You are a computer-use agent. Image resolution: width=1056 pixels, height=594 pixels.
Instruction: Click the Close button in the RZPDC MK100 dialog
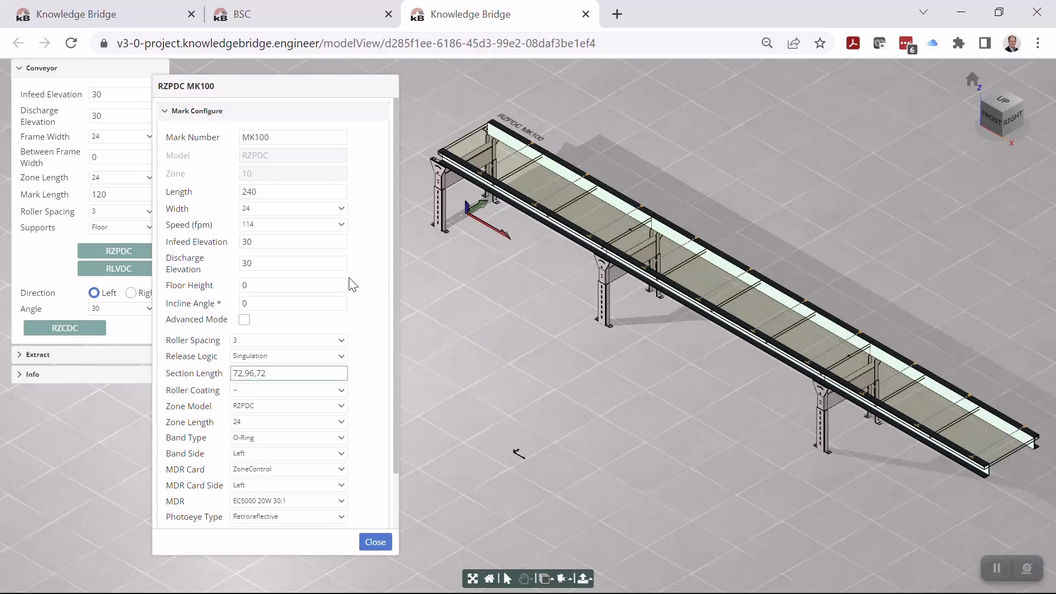pos(375,541)
